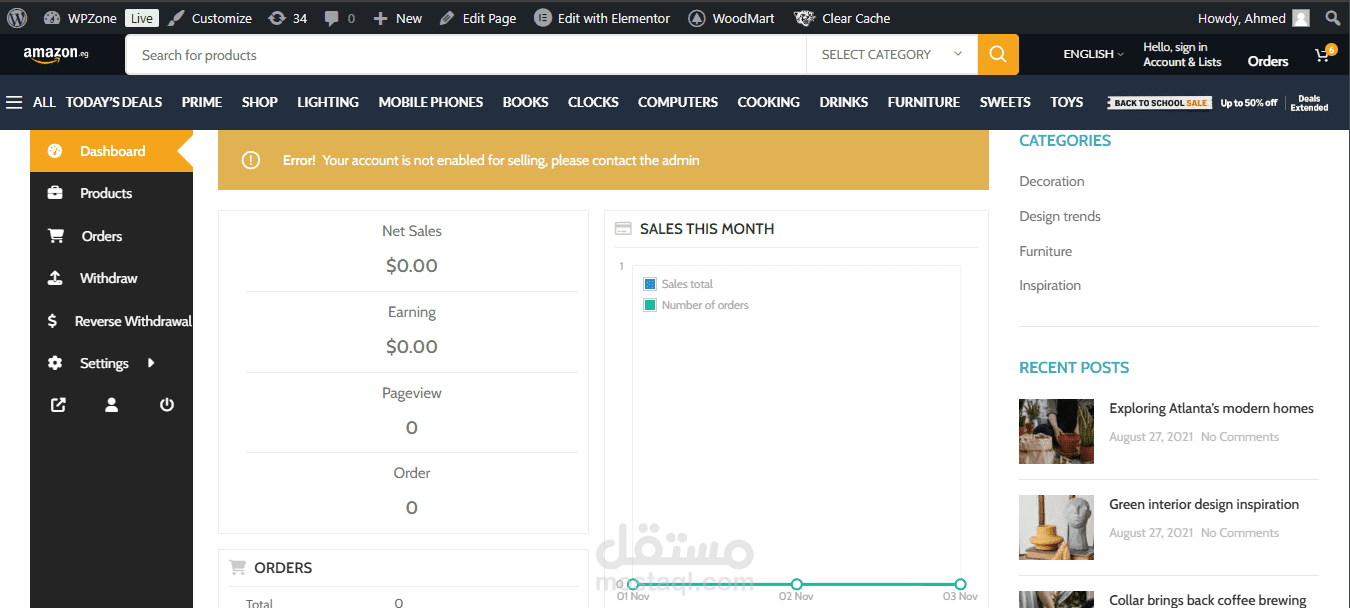Open the comments bubble icon
Screen dimensions: 1350x608
[332, 18]
